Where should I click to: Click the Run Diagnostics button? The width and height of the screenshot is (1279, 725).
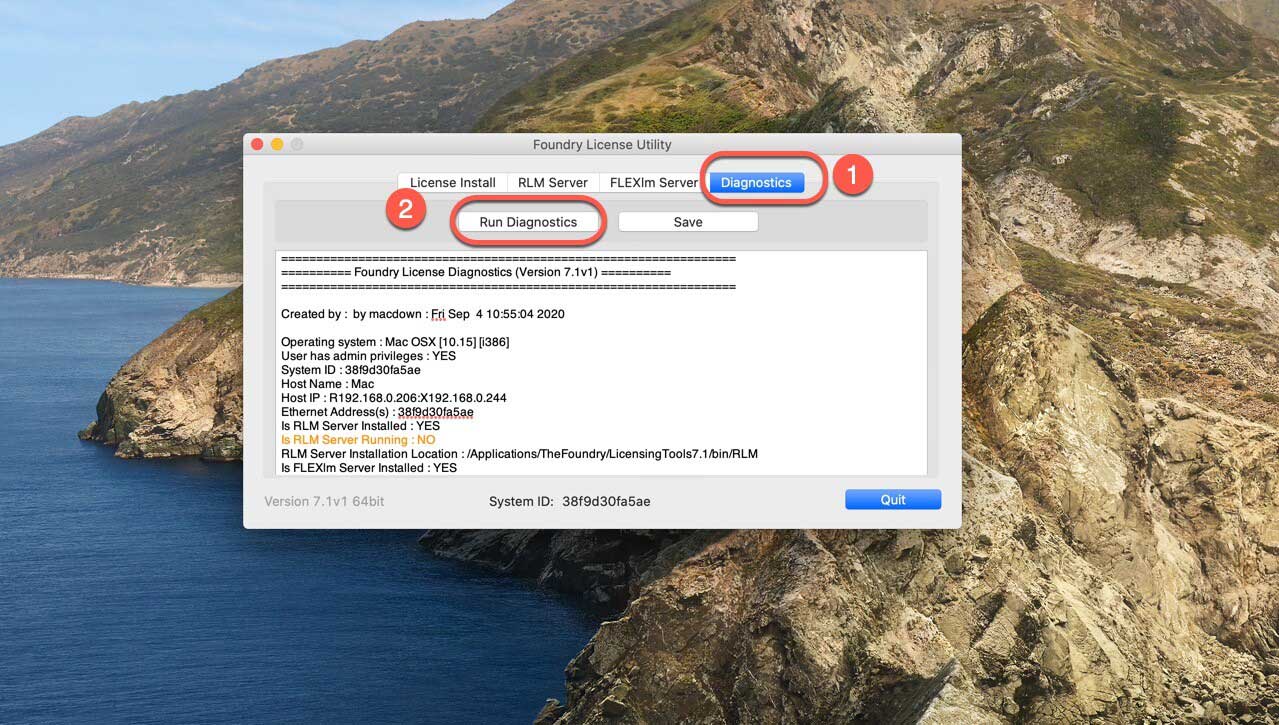[x=528, y=222]
